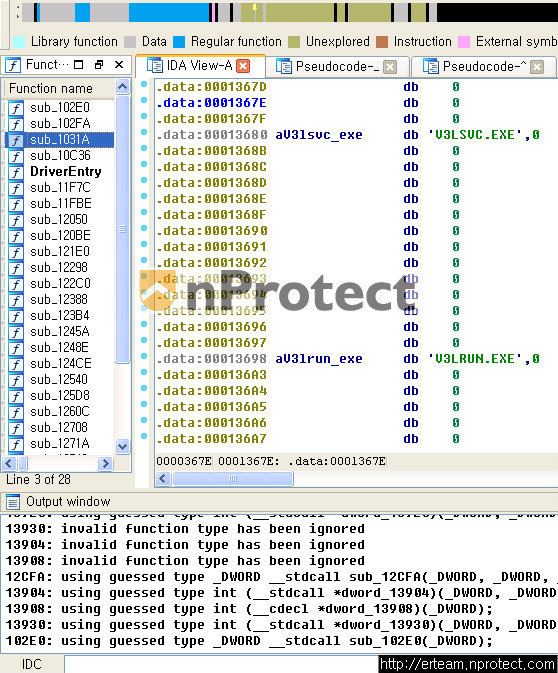Click left arrow of disassembly horizontal scrollbar
The width and height of the screenshot is (558, 673).
[x=163, y=478]
